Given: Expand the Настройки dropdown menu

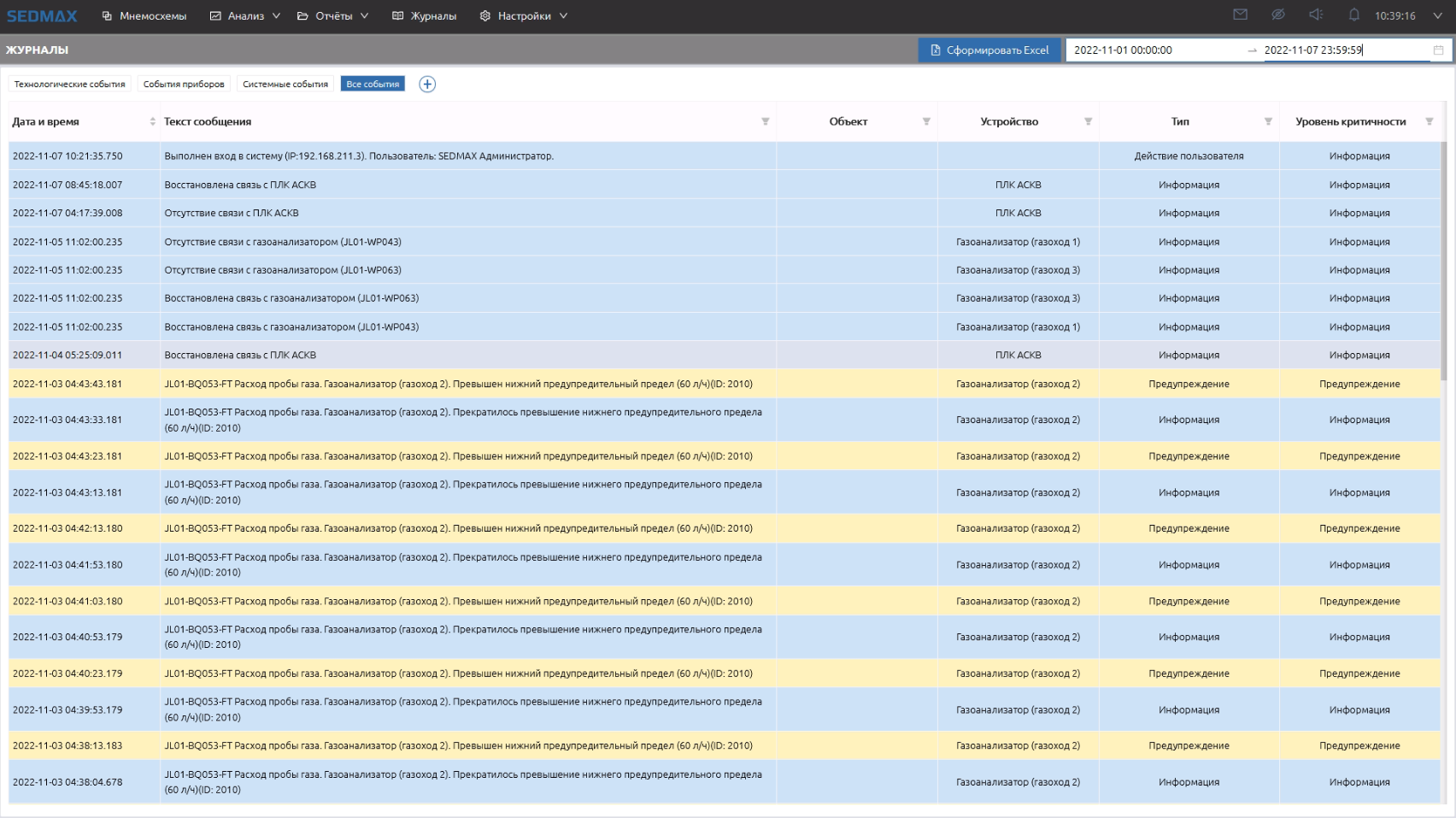Looking at the screenshot, I should pos(524,16).
